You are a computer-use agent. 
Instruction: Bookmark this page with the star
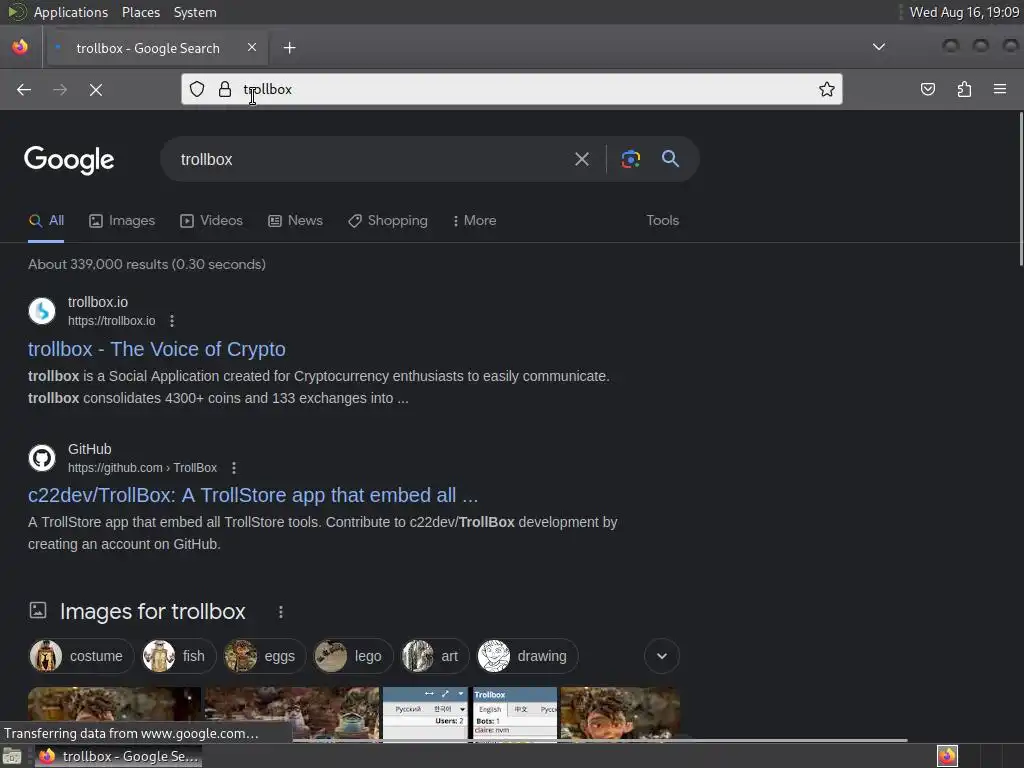pos(827,89)
